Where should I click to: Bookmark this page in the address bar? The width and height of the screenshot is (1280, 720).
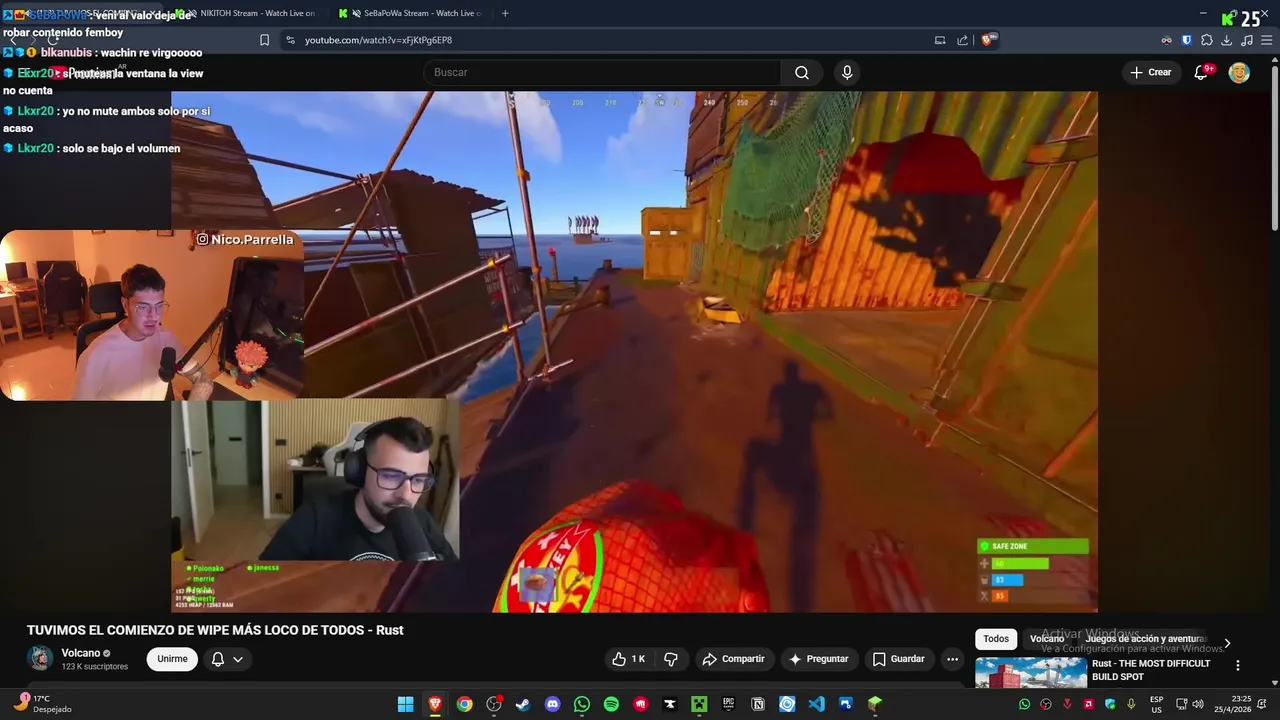coord(264,40)
